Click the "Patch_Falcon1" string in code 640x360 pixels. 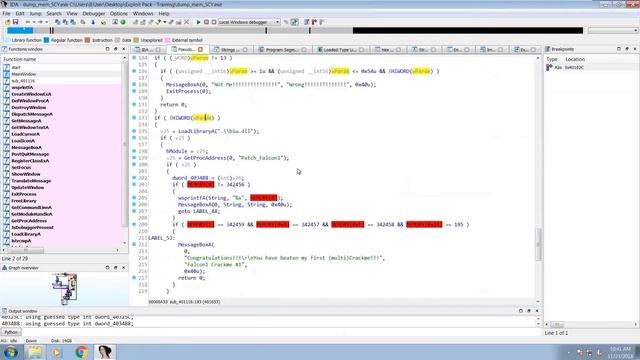[261, 158]
